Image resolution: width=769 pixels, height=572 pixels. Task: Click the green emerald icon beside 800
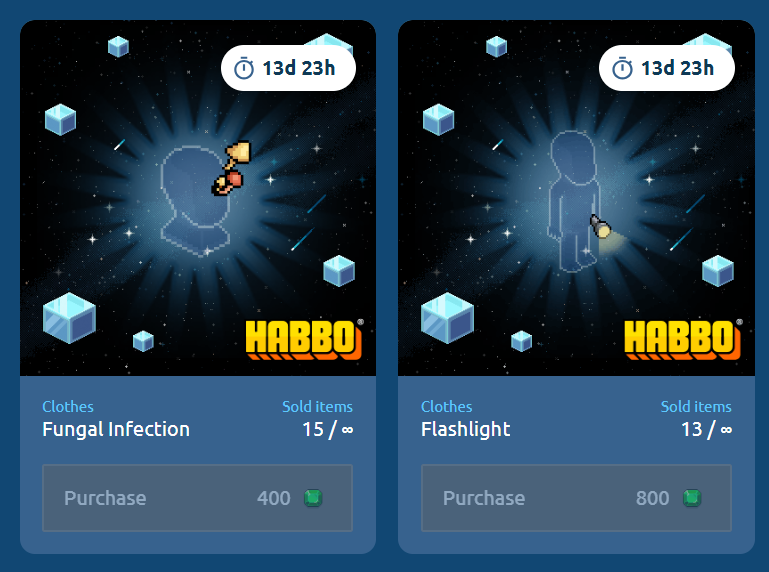(692, 498)
